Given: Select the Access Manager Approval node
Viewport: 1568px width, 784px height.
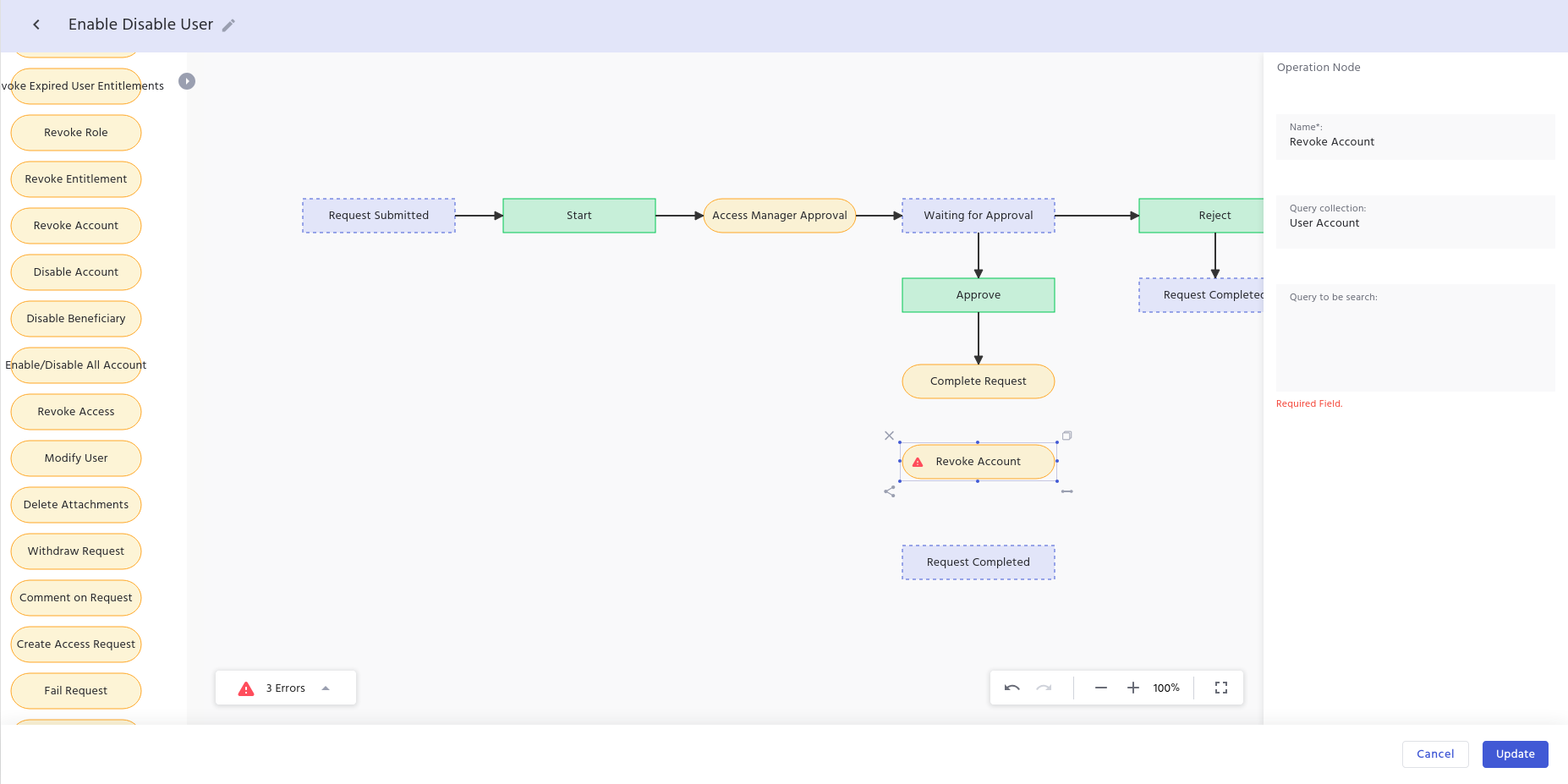Looking at the screenshot, I should tap(779, 216).
